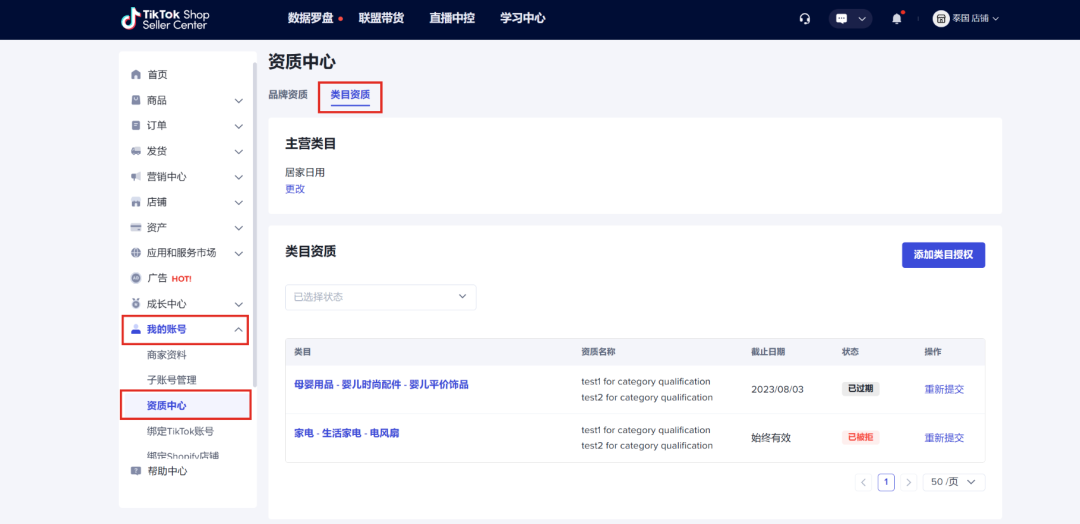Click the TikTok Shop Seller Center logo
This screenshot has height=524, width=1080.
165,19
